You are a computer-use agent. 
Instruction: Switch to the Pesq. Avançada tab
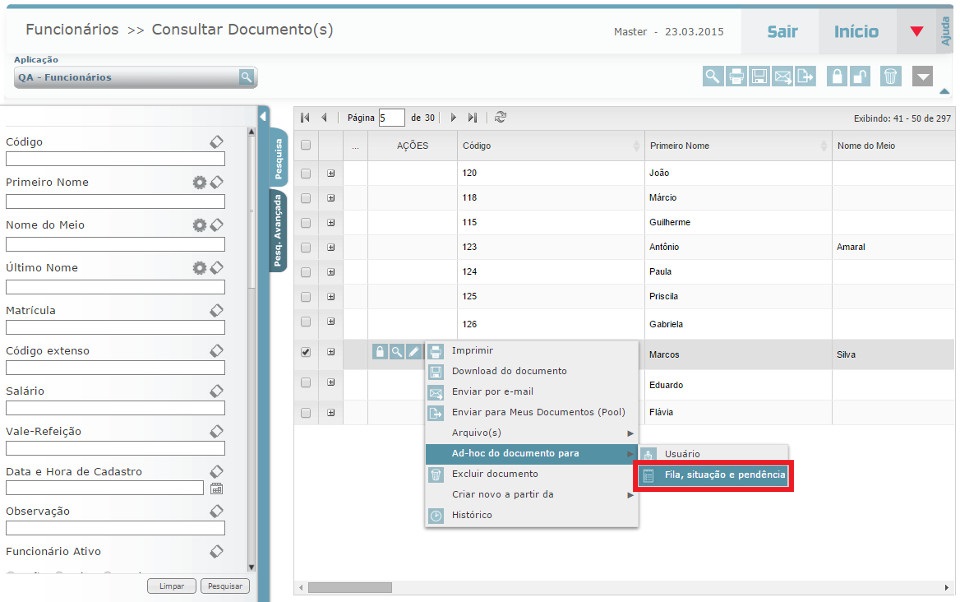pyautogui.click(x=279, y=231)
